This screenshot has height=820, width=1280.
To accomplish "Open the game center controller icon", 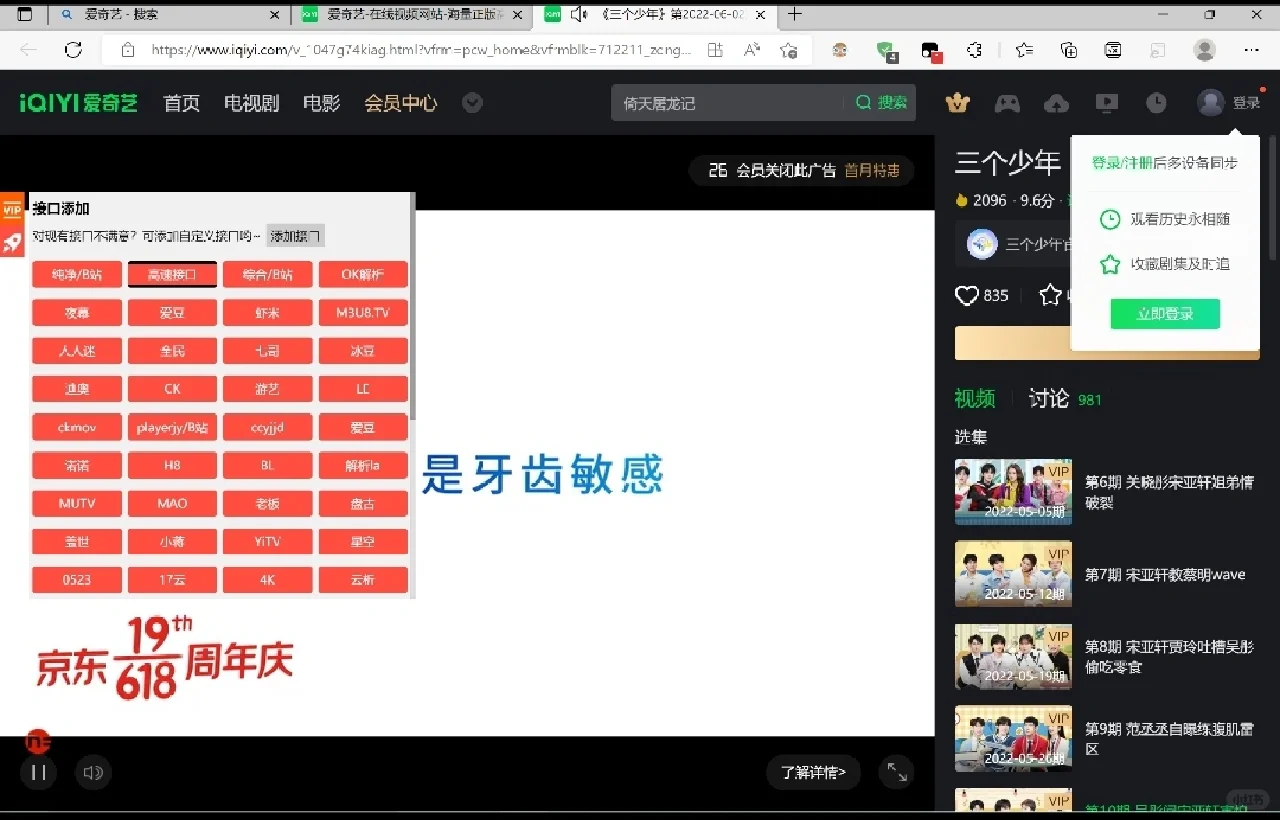I will [x=1007, y=102].
